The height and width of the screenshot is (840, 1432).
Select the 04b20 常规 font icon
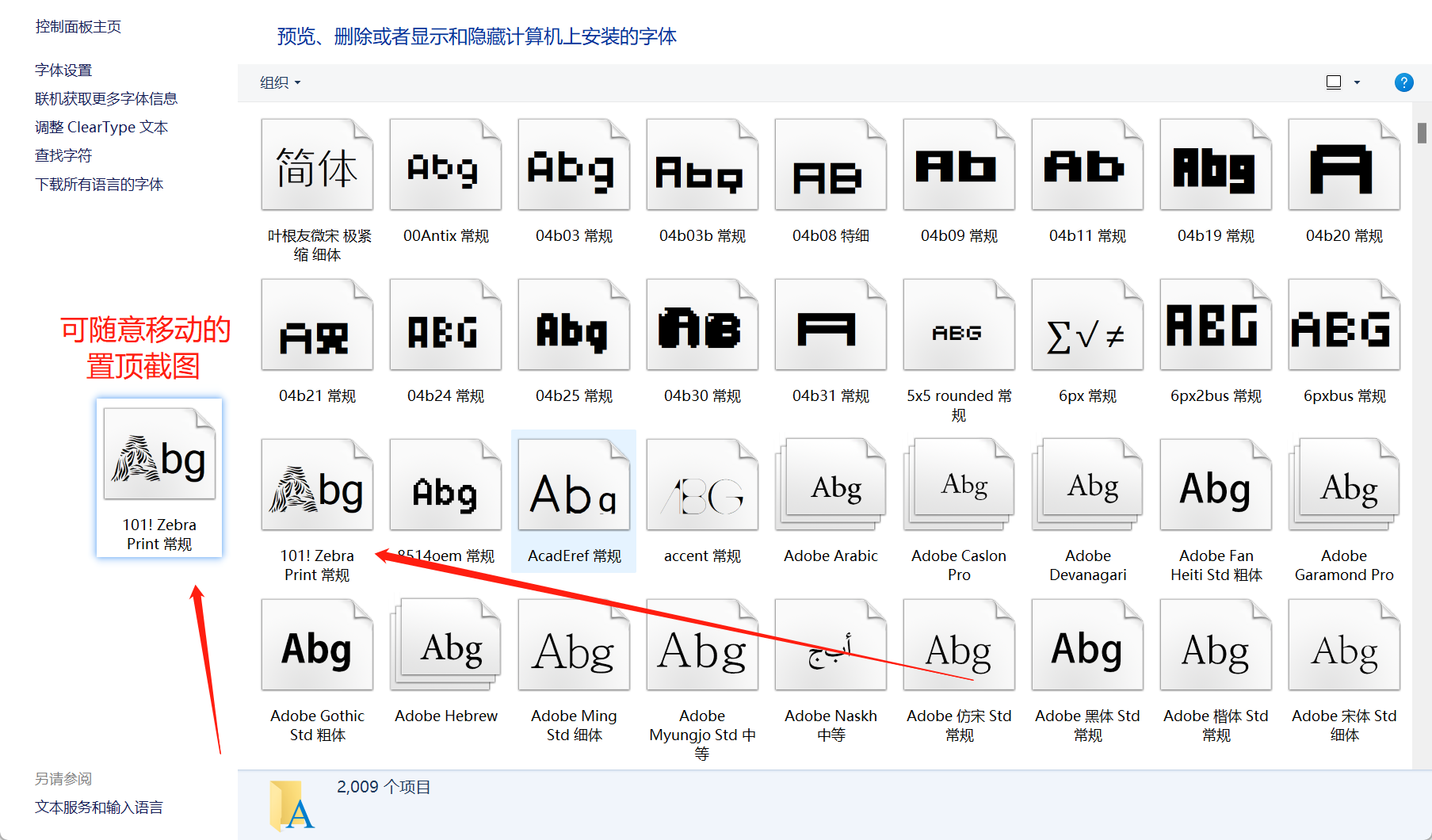1344,165
